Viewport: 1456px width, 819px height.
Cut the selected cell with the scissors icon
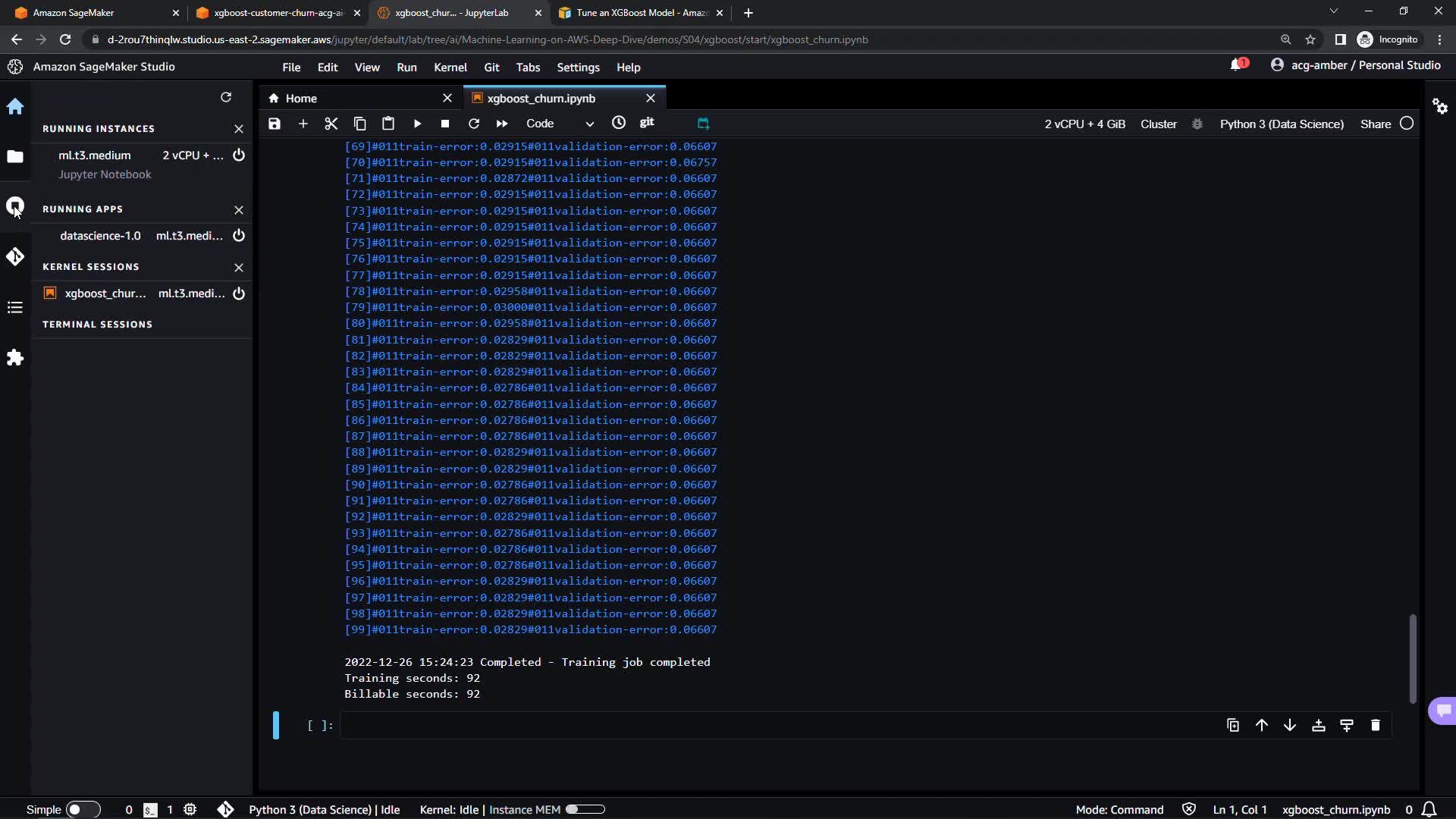coord(331,124)
